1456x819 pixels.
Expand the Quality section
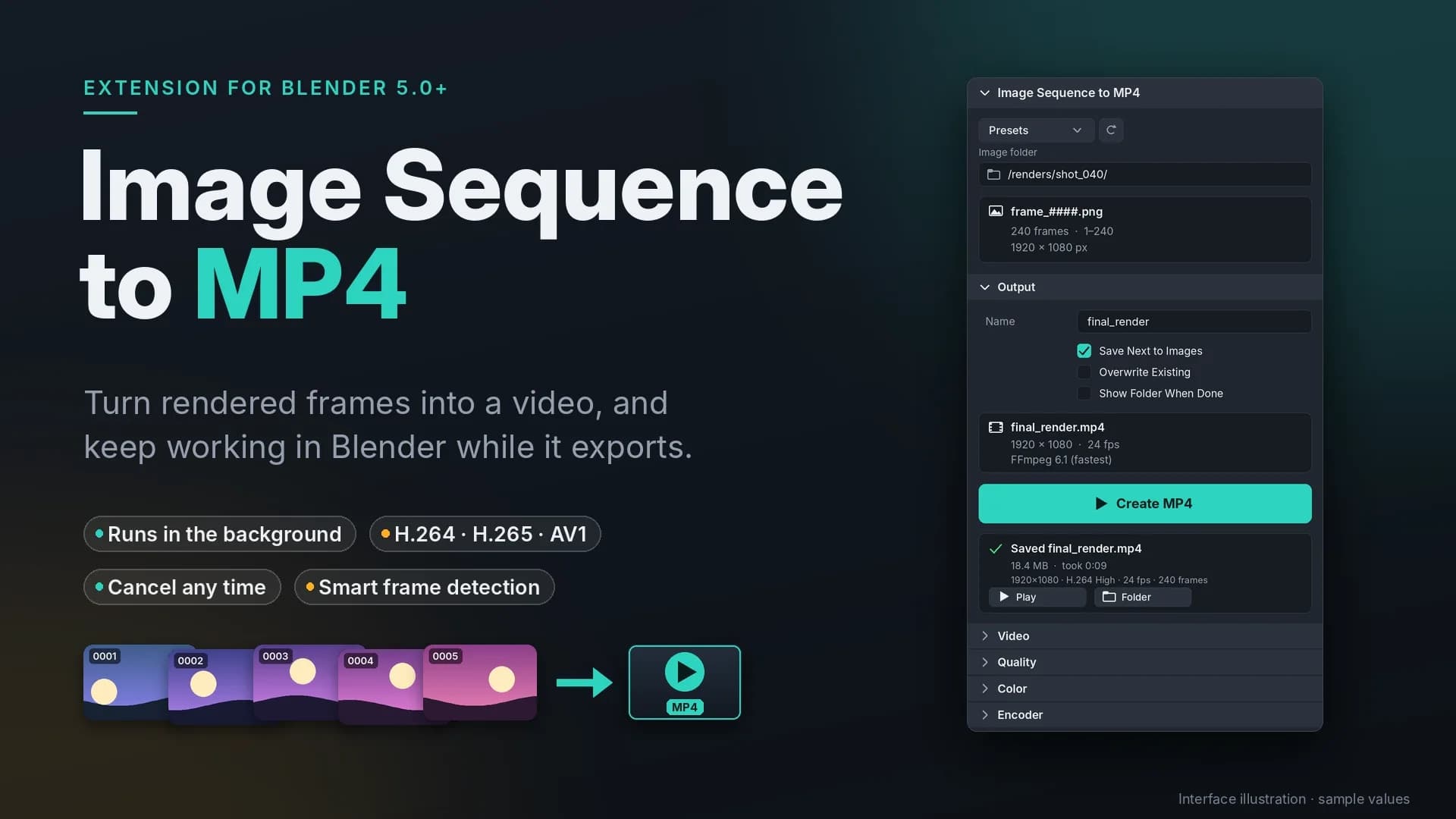tap(1145, 662)
